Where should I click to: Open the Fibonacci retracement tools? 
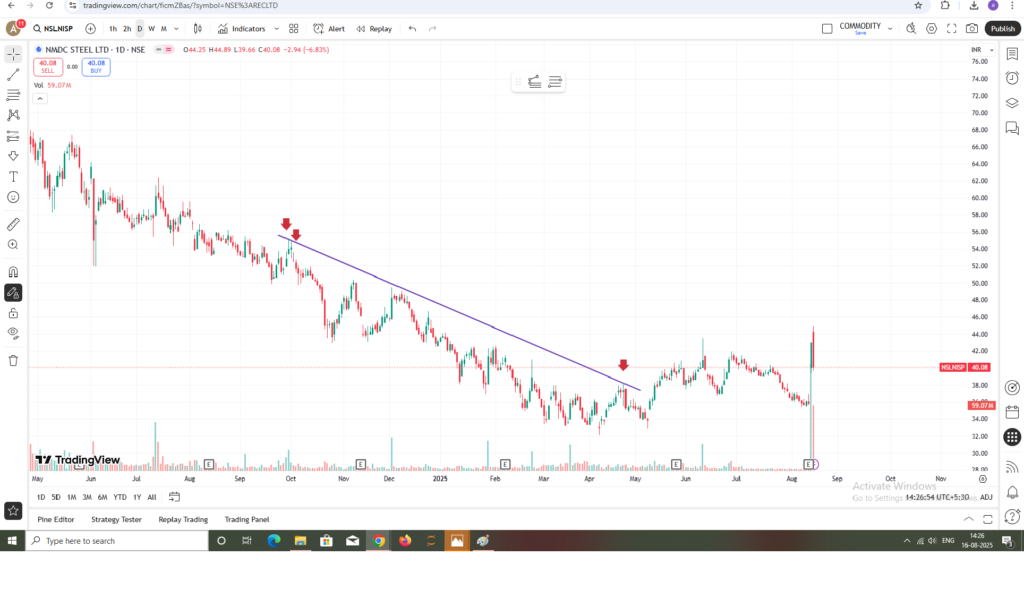13,95
